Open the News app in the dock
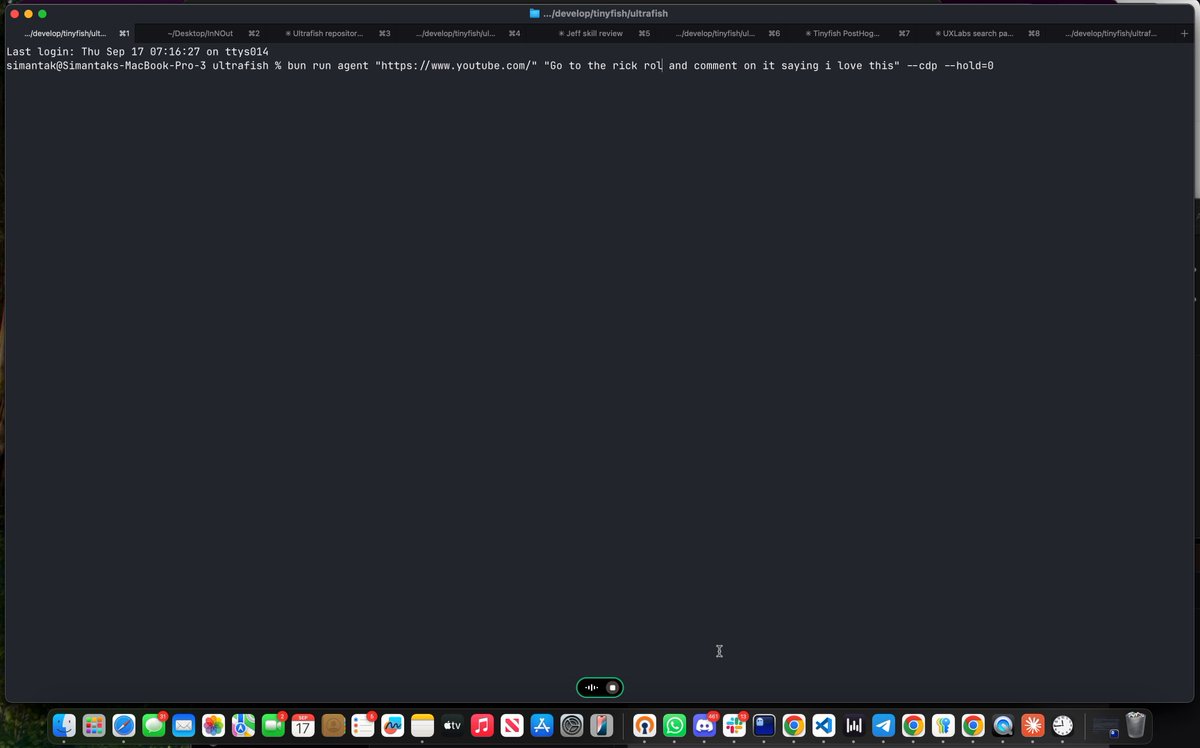 point(512,725)
